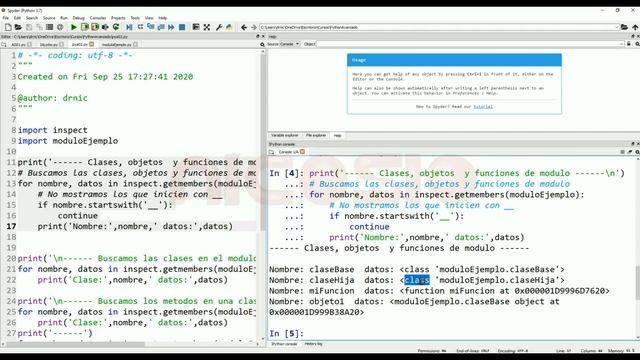Viewport: 640px width, 360px height.
Task: Click the lock icon in the Help pane
Action: click(x=629, y=44)
